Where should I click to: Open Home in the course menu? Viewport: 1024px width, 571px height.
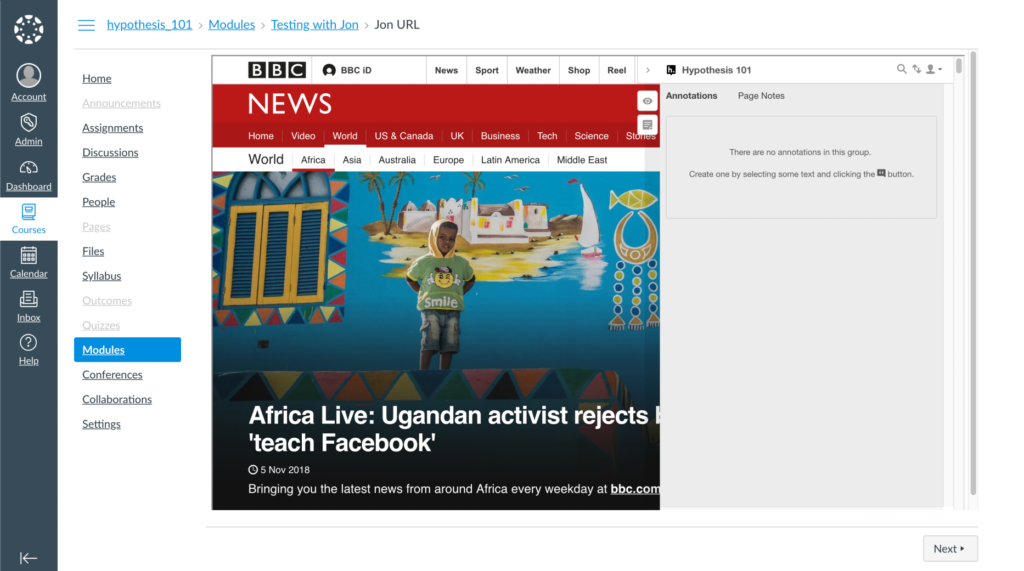[97, 78]
